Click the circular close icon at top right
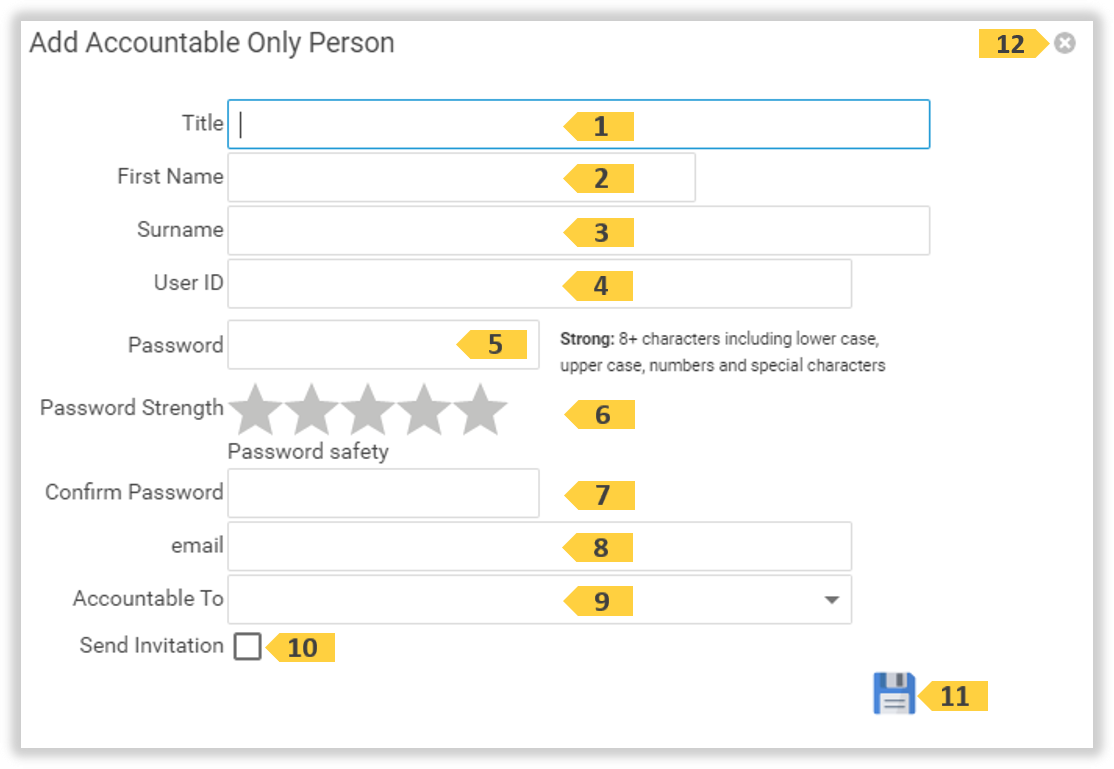The image size is (1114, 769). [x=1065, y=42]
